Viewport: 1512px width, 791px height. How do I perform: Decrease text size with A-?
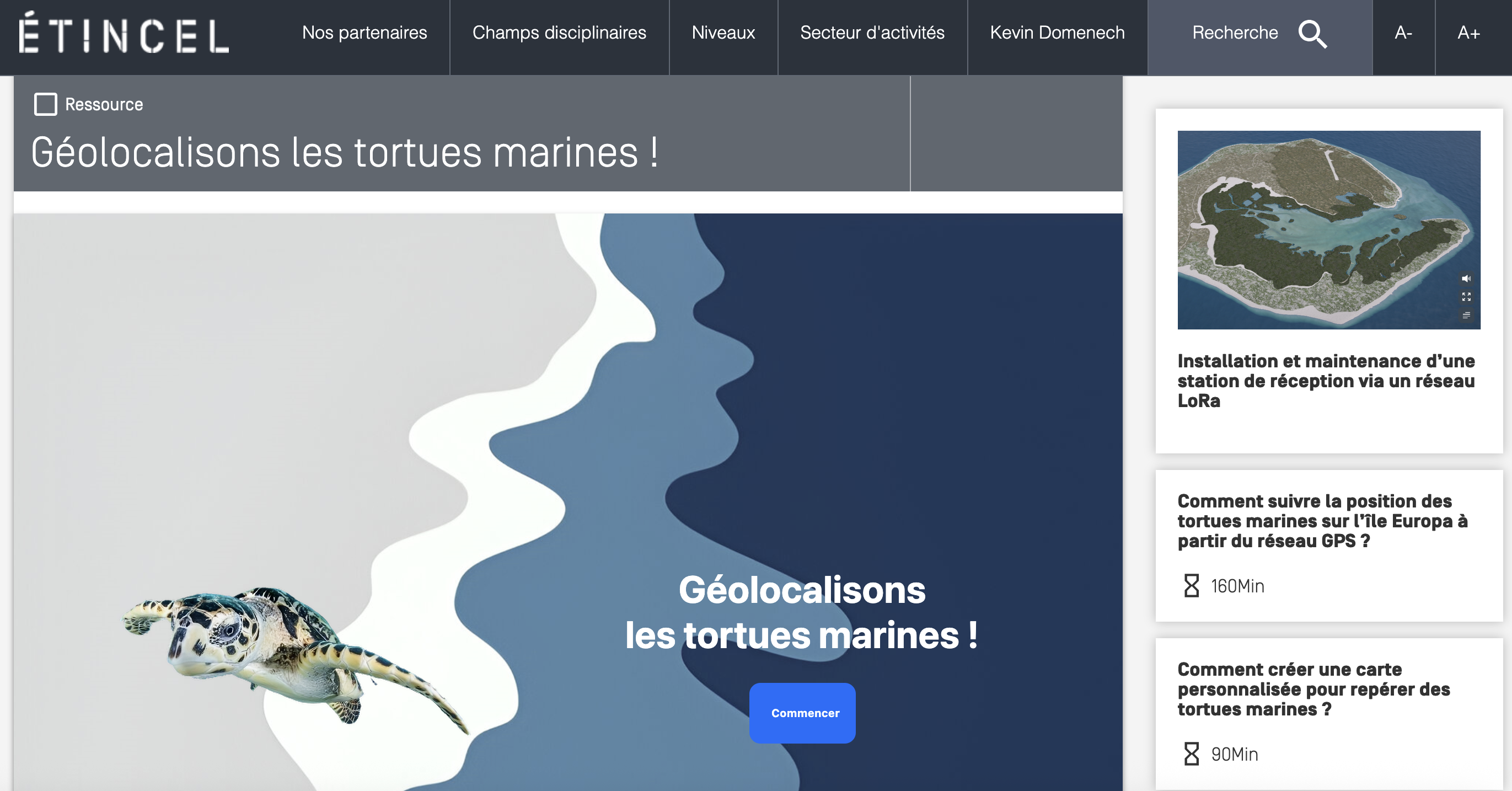coord(1403,33)
